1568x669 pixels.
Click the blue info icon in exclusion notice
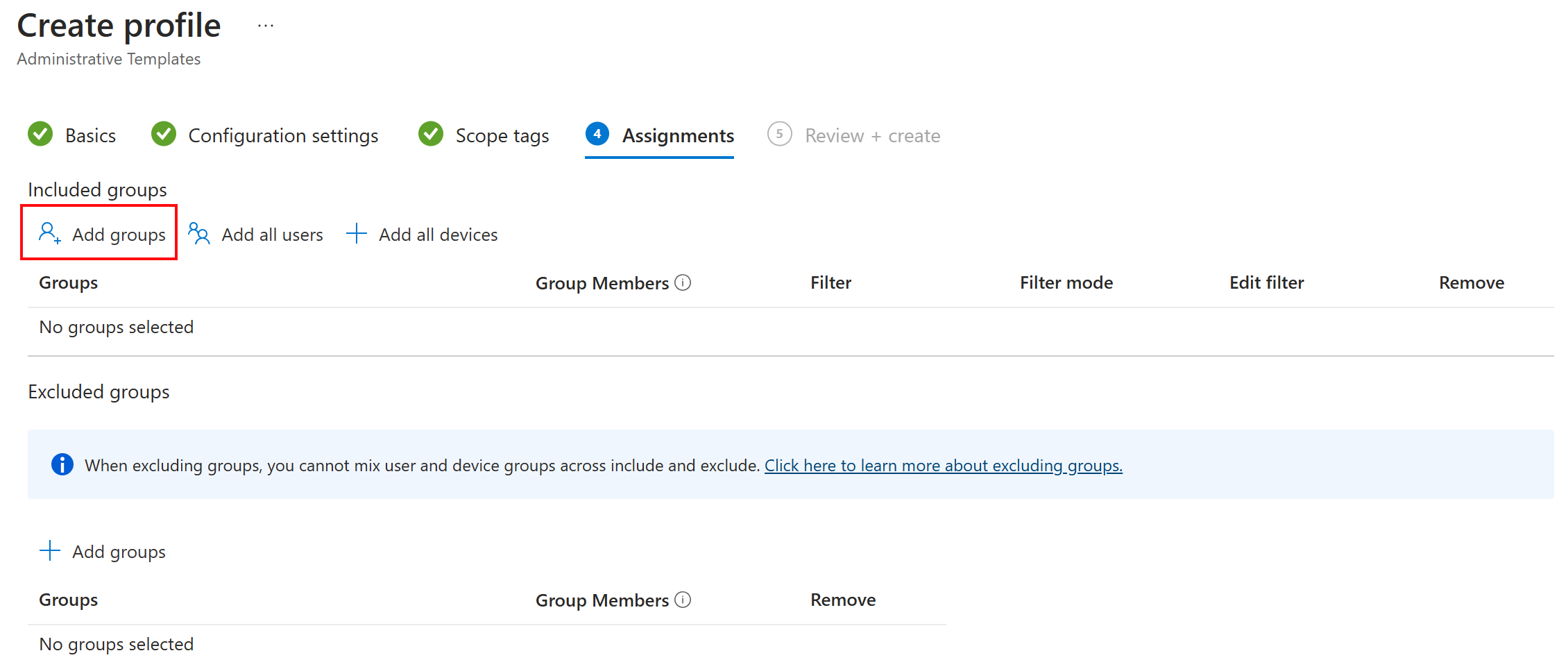click(x=62, y=464)
